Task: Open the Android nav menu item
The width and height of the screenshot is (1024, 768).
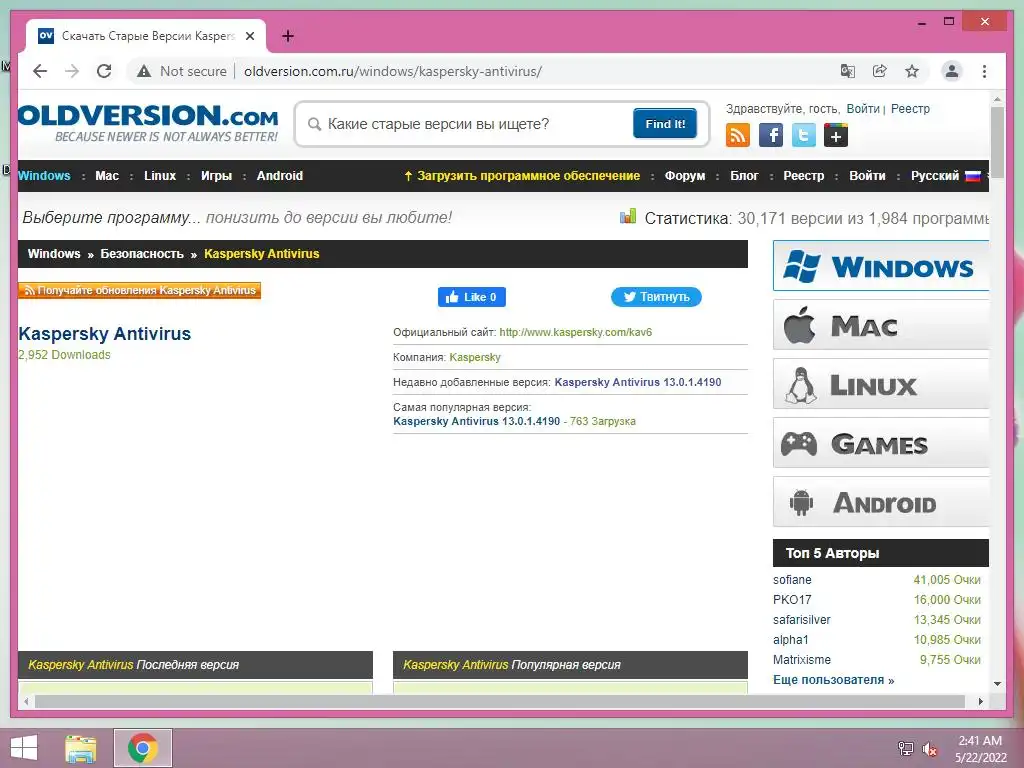Action: tap(280, 176)
